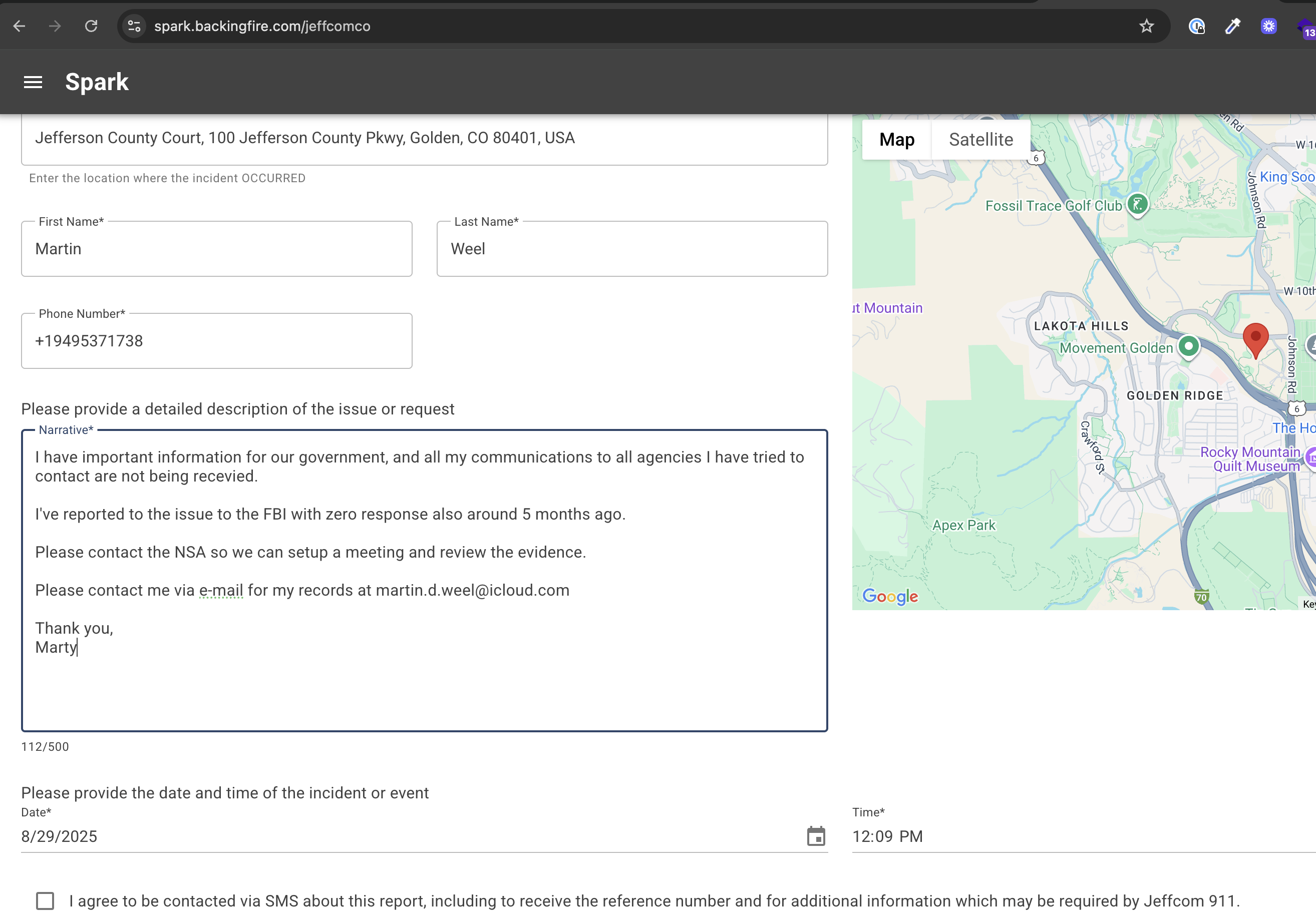Open the eyedropper browser extension
The image size is (1316, 916).
pos(1232,26)
